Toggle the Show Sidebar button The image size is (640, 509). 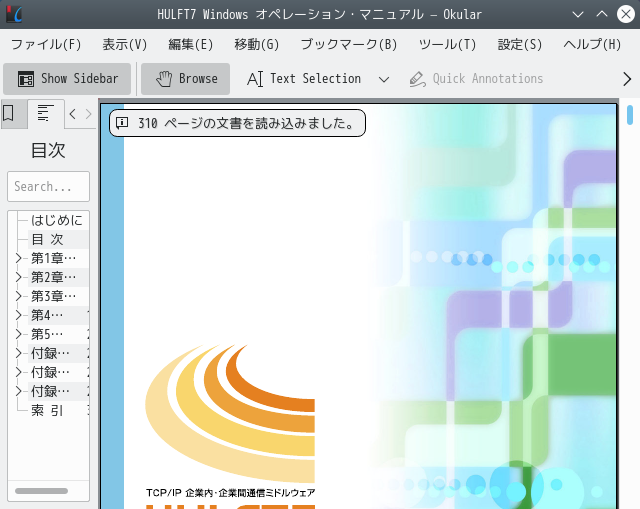[67, 79]
